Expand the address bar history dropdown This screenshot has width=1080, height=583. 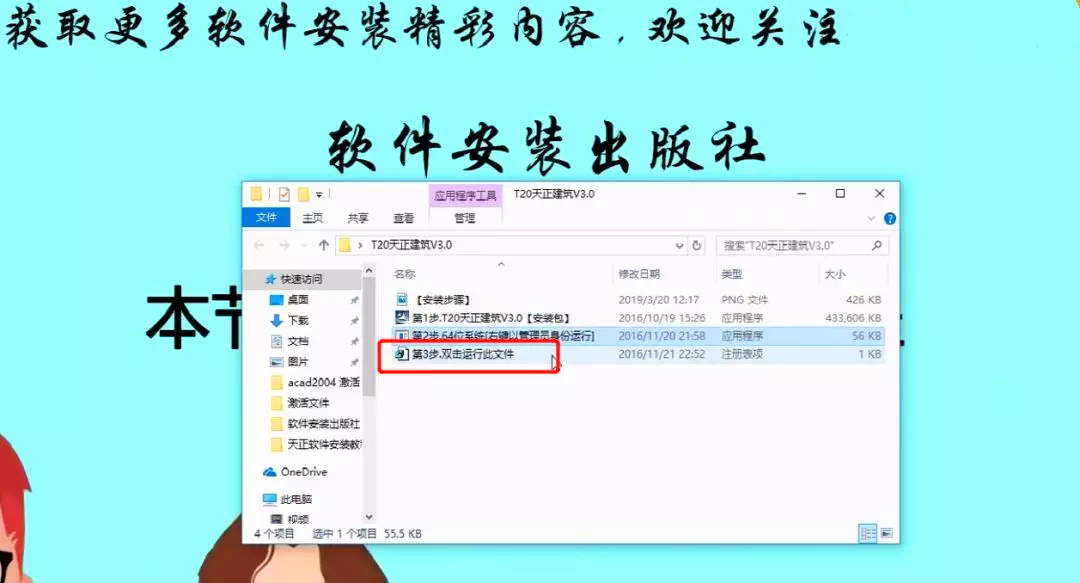(x=679, y=245)
